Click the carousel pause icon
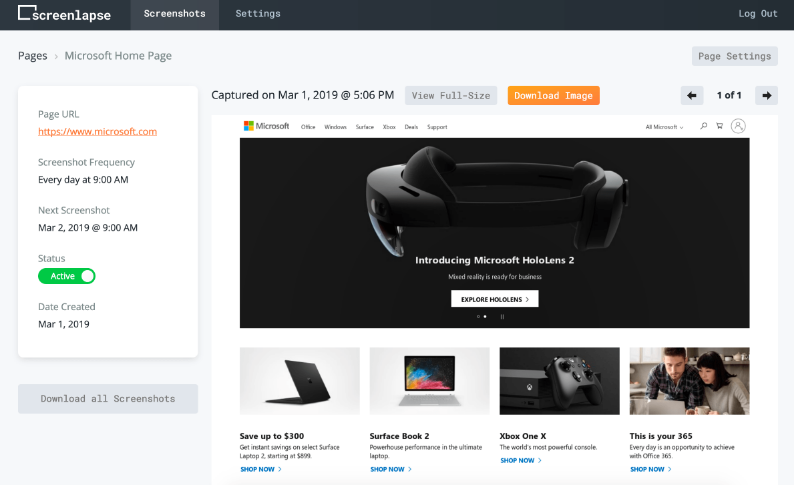Viewport: 794px width, 485px height. pyautogui.click(x=502, y=317)
